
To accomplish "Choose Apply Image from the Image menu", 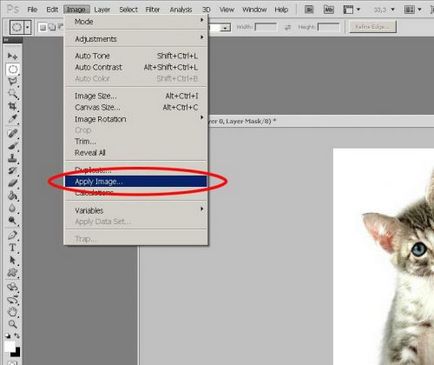I will pos(136,181).
